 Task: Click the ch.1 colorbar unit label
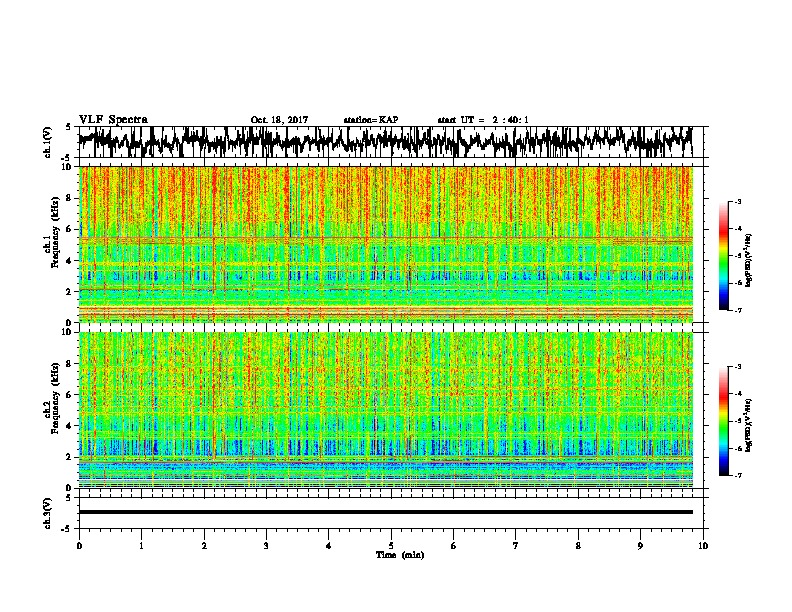(748, 261)
